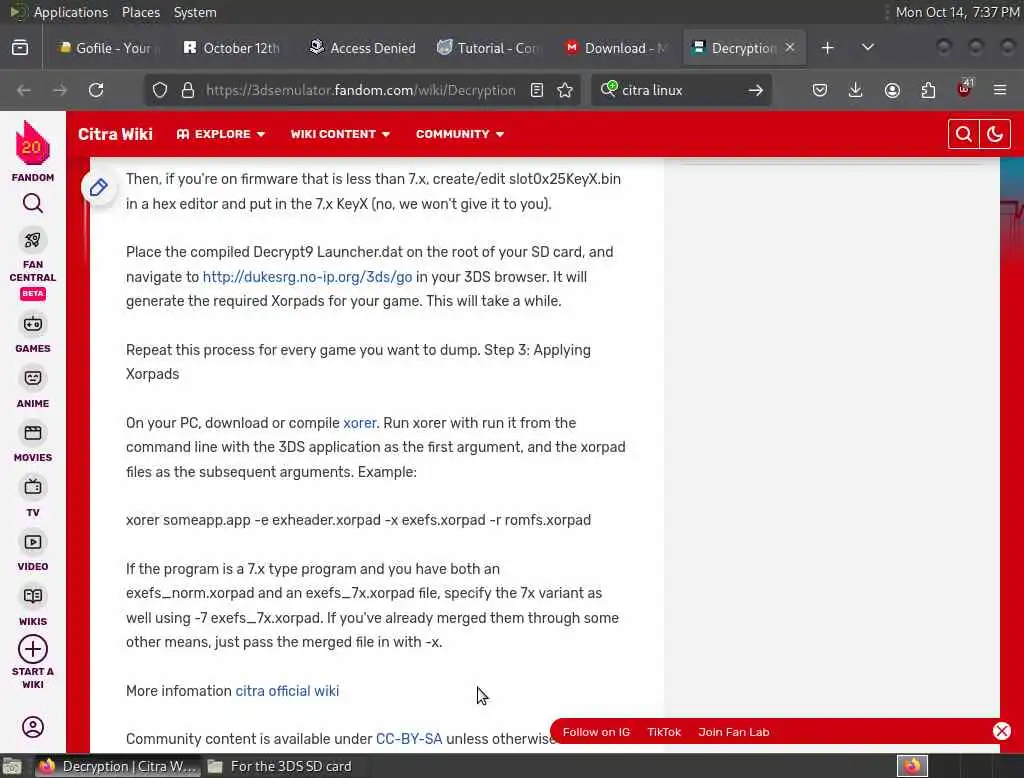
Task: Click Join Fan Lab link
Action: click(x=733, y=732)
